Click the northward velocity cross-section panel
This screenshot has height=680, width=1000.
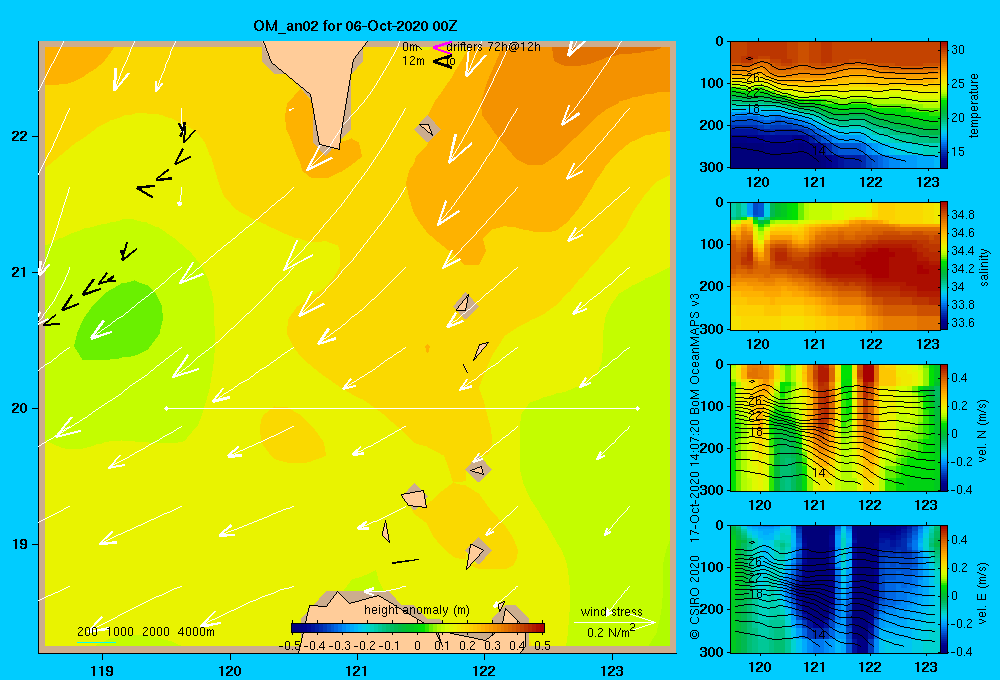pyautogui.click(x=834, y=427)
